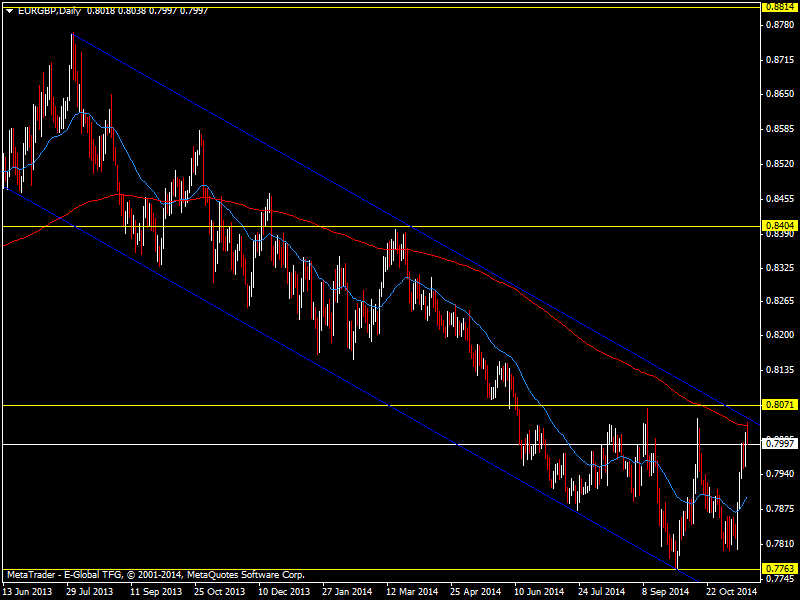
Task: Click the 0.8585 price axis label
Action: click(x=781, y=129)
